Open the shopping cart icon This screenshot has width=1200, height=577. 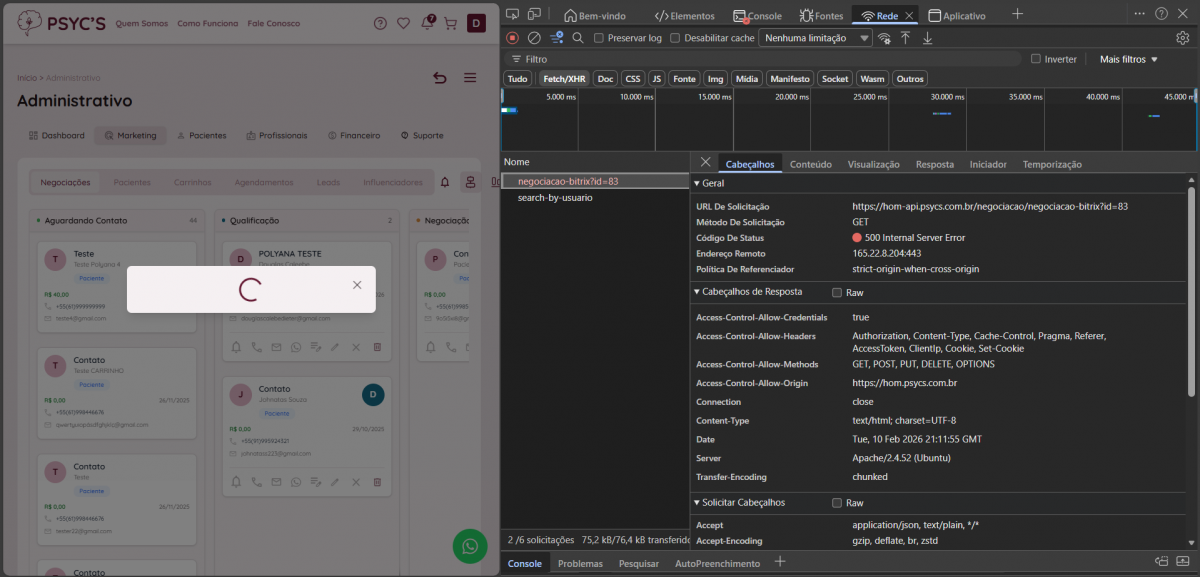[x=451, y=23]
